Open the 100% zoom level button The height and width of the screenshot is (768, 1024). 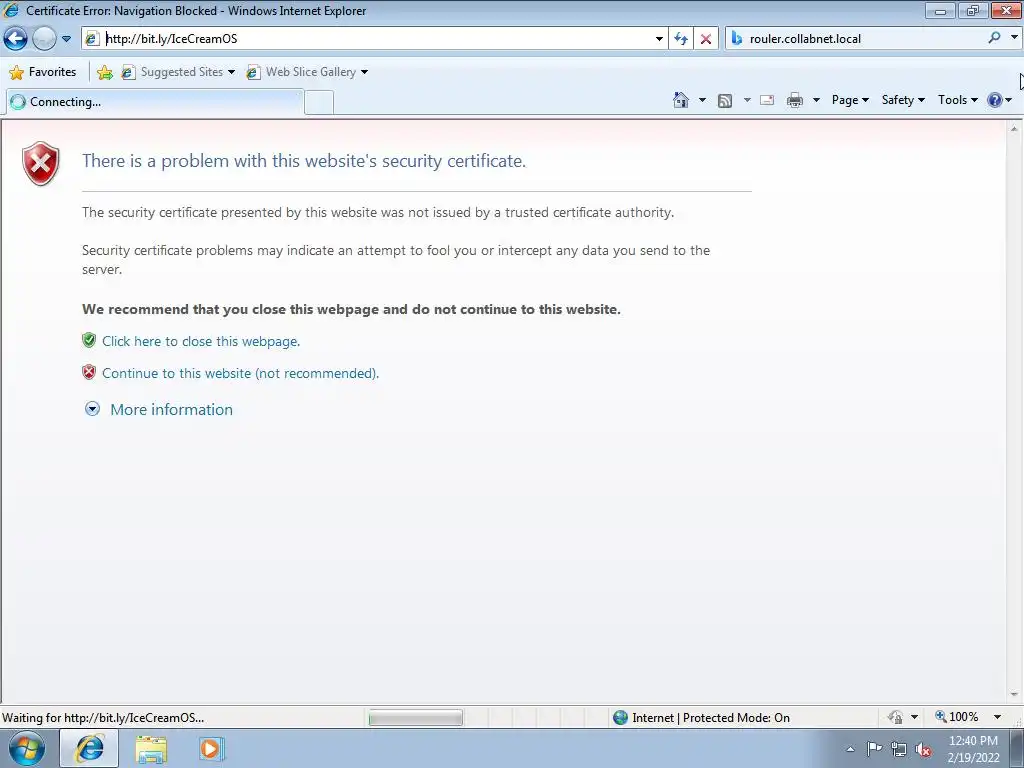(957, 717)
